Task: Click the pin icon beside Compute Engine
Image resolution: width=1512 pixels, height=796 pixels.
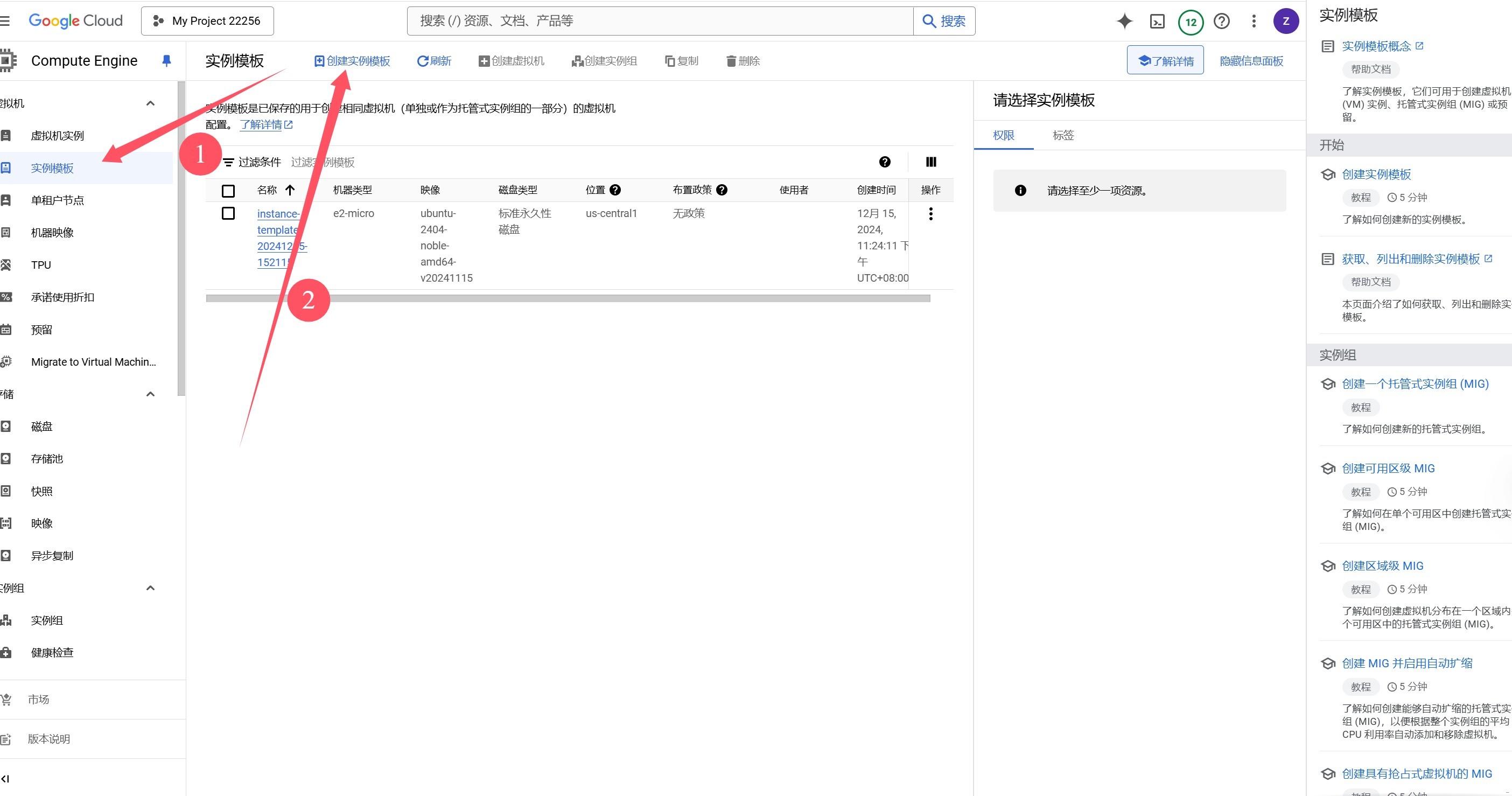Action: (x=166, y=60)
